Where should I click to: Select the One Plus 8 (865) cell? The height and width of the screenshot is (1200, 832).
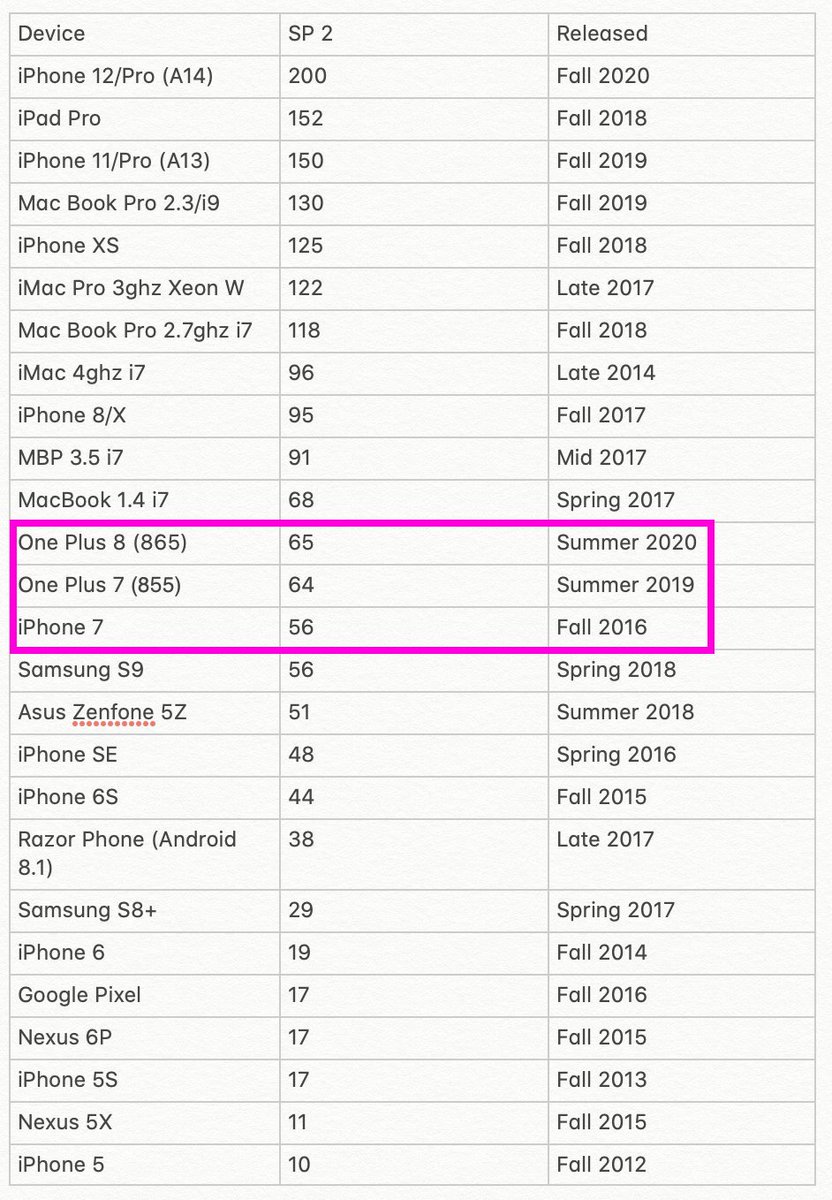(102, 543)
